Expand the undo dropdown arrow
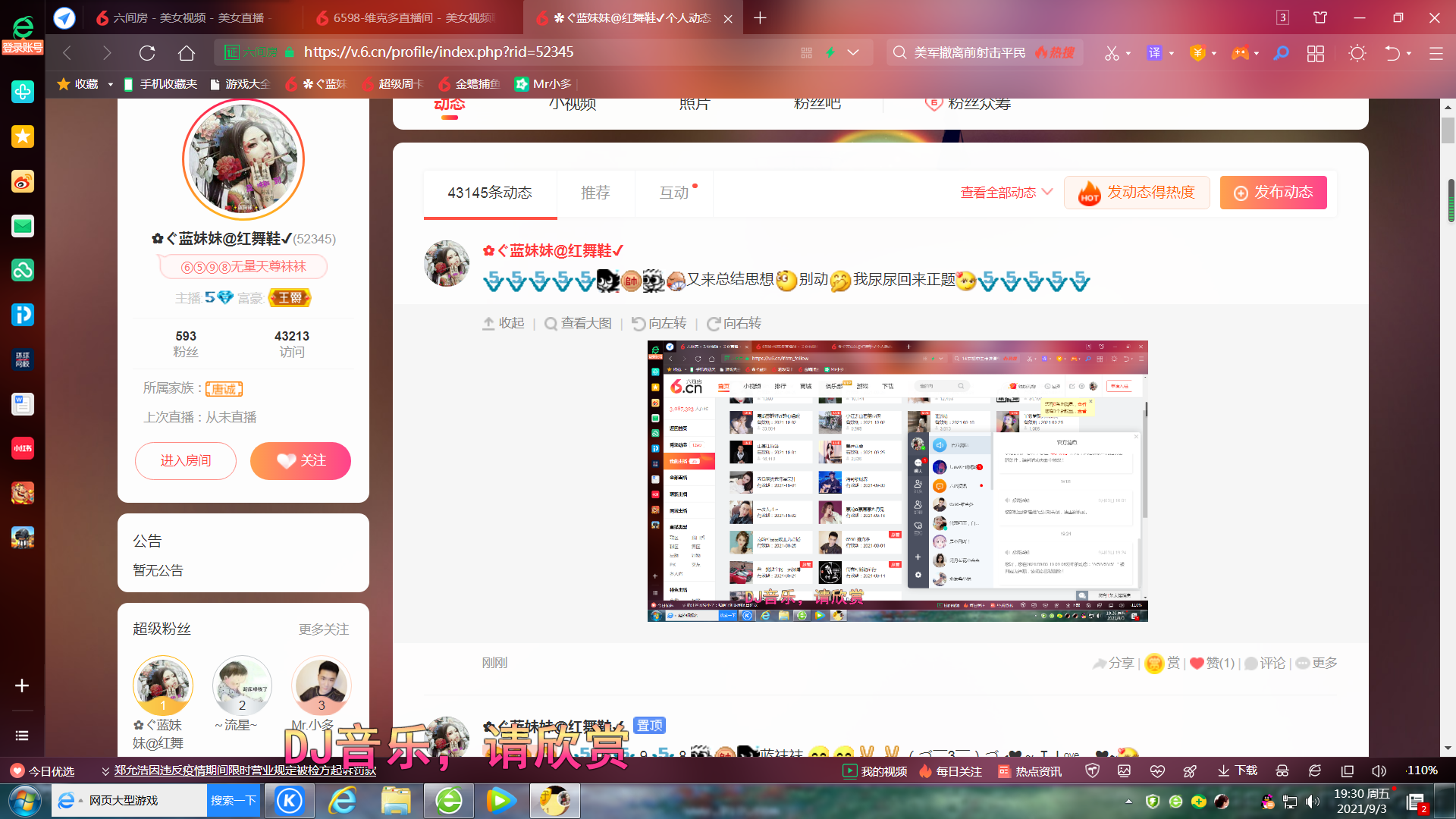Viewport: 1456px width, 819px height. tap(1409, 53)
